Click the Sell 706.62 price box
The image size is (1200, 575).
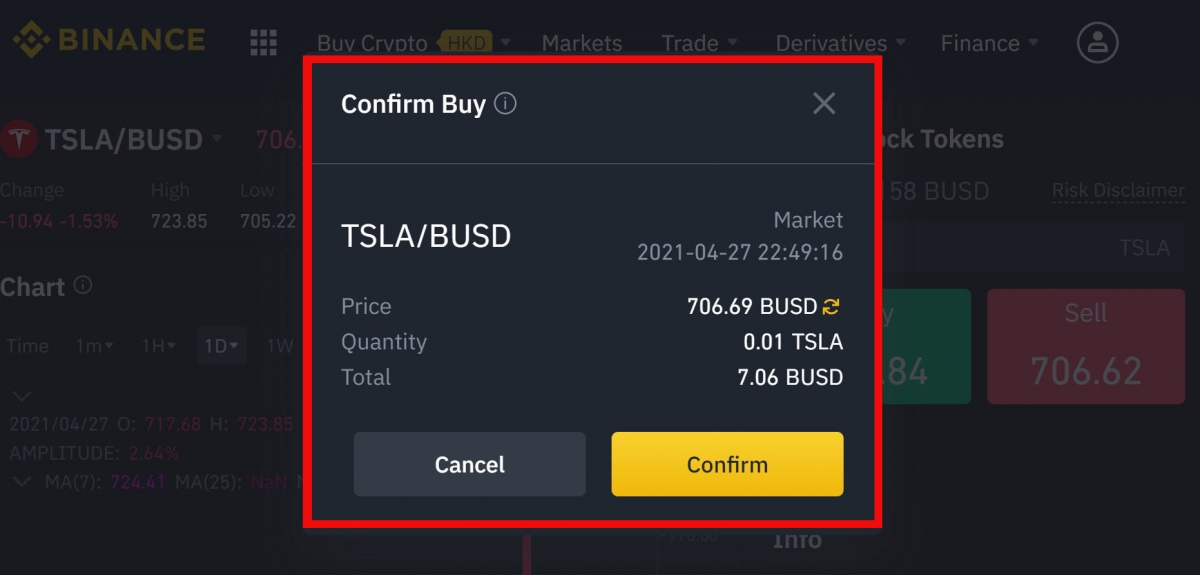(1085, 347)
